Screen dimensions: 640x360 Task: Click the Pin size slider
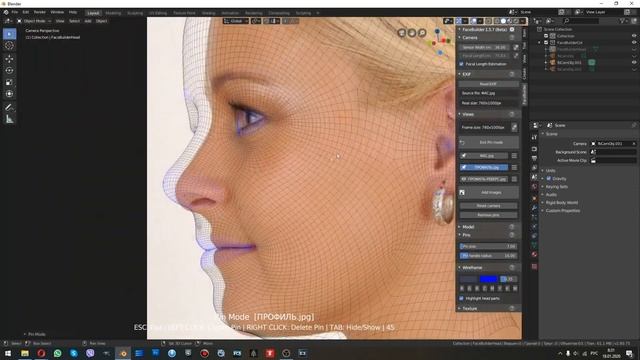pyautogui.click(x=488, y=247)
